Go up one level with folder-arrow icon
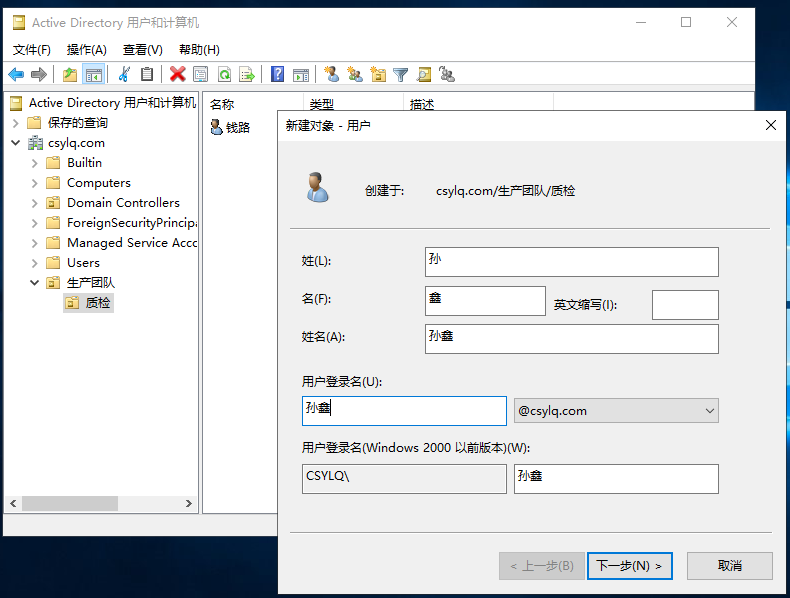The image size is (790, 598). click(x=70, y=75)
